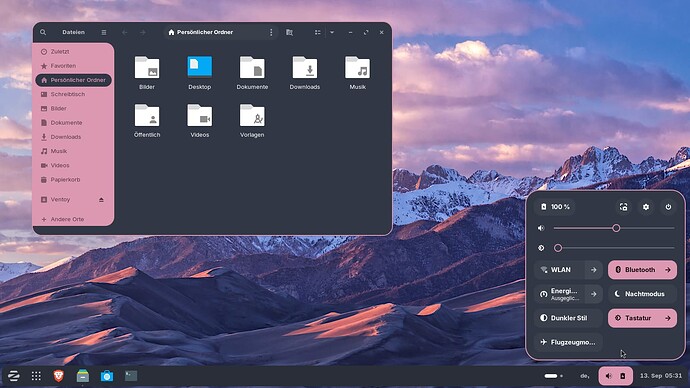Toggle WLAN on or off
690x388 pixels.
point(560,270)
